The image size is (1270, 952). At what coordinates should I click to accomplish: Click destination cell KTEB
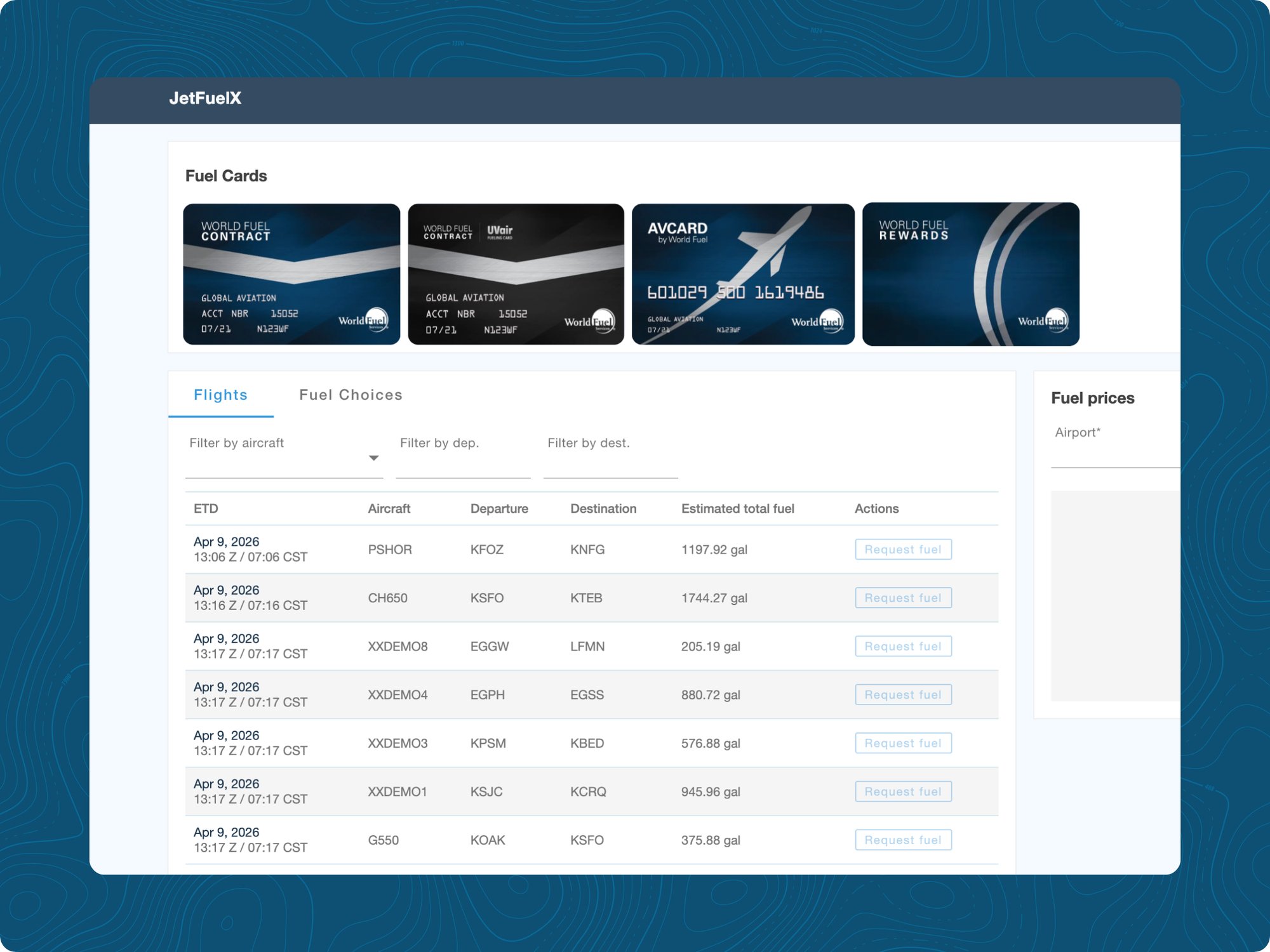coord(586,598)
